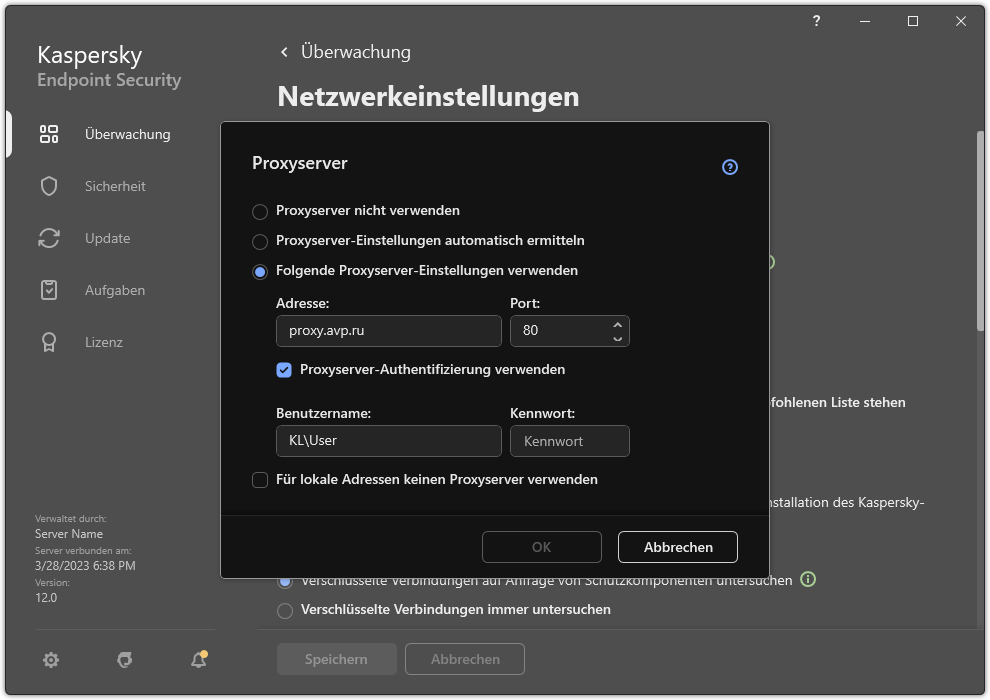Dismiss the dialog using Abbrechen
The height and width of the screenshot is (700, 990).
(x=677, y=547)
